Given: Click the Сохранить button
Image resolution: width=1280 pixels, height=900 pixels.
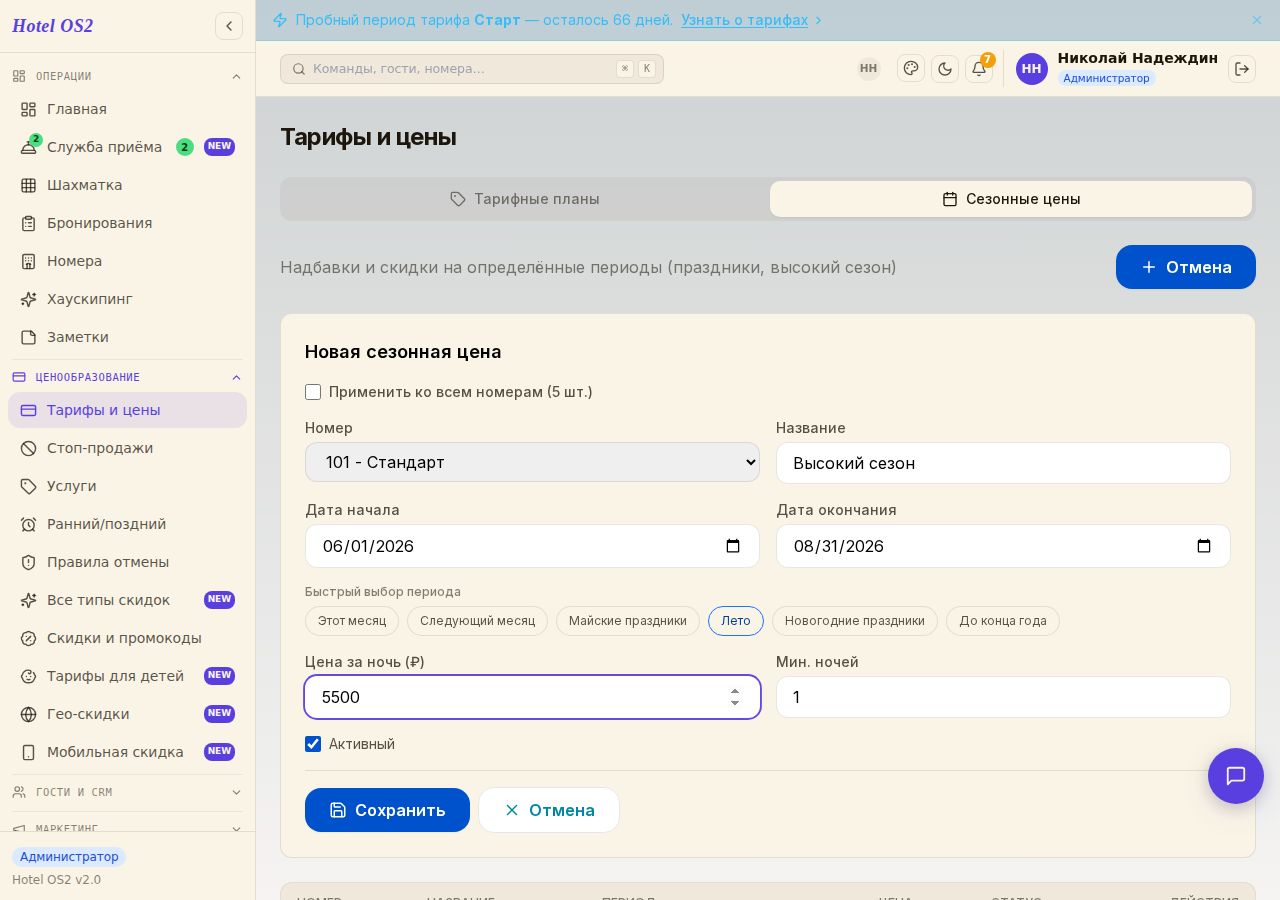Looking at the screenshot, I should [387, 810].
